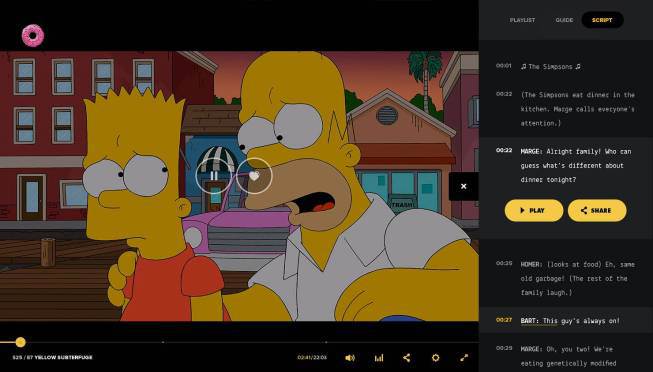653x372 pixels.
Task: Mute the volume speaker icon
Action: click(x=350, y=358)
